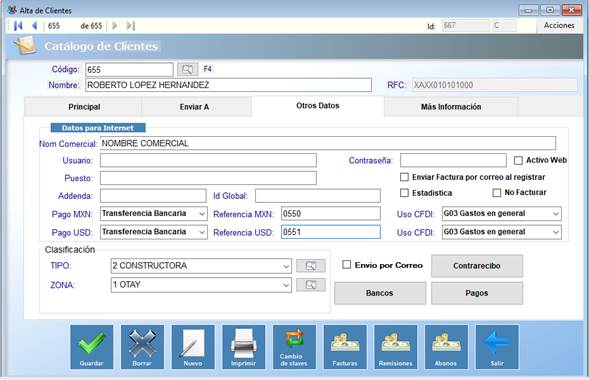
Task: Check the No Facturar option
Action: point(497,193)
